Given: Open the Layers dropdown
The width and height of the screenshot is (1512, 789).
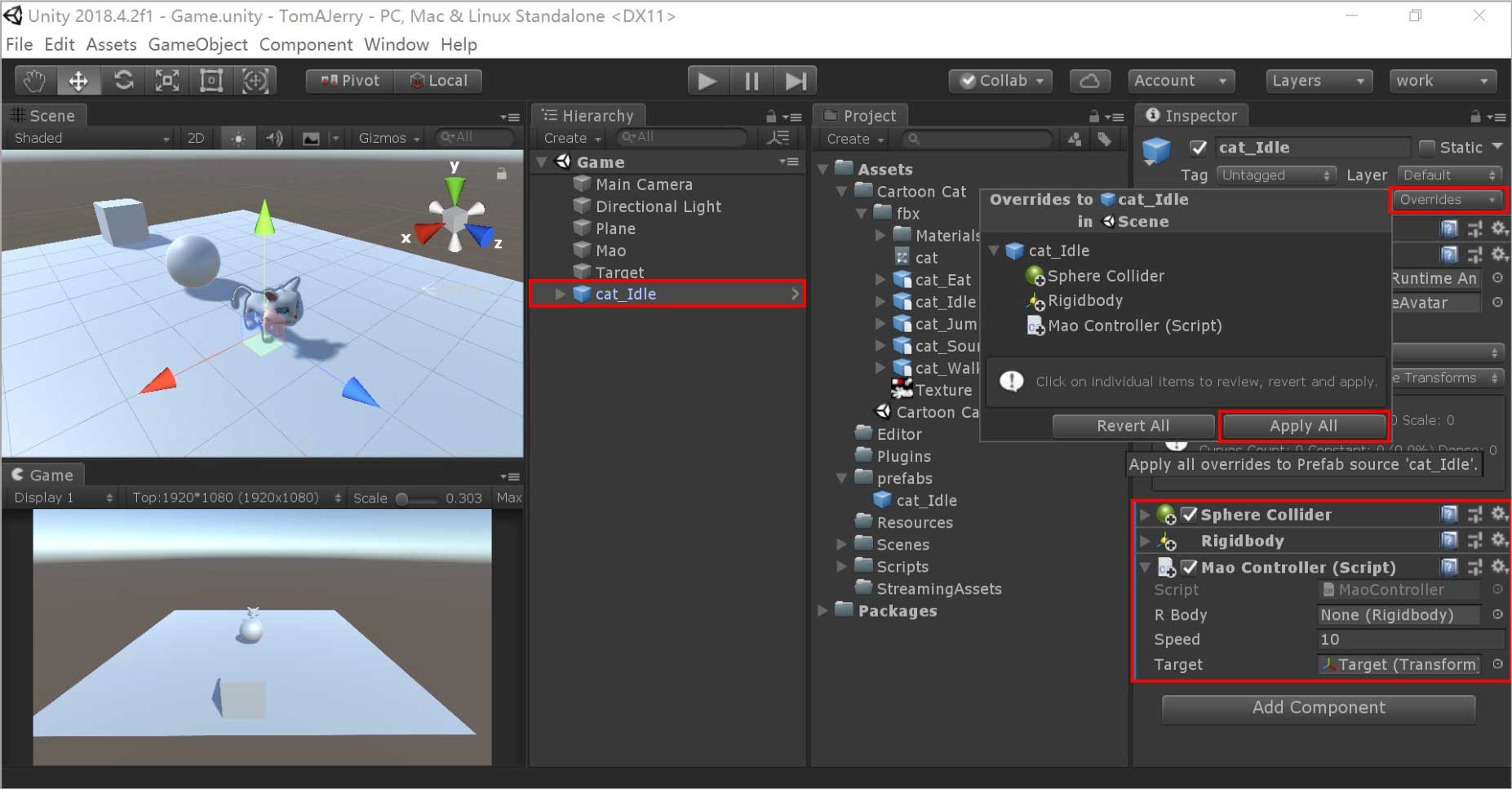Looking at the screenshot, I should [x=1318, y=81].
